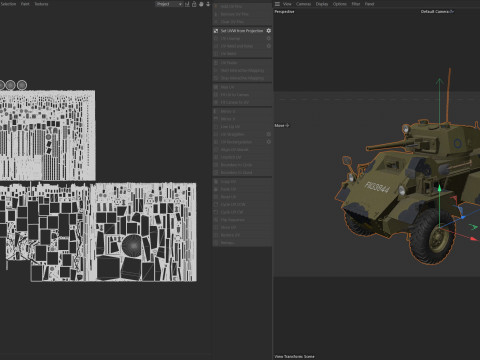Open the viewport Panel menu

[x=369, y=4]
